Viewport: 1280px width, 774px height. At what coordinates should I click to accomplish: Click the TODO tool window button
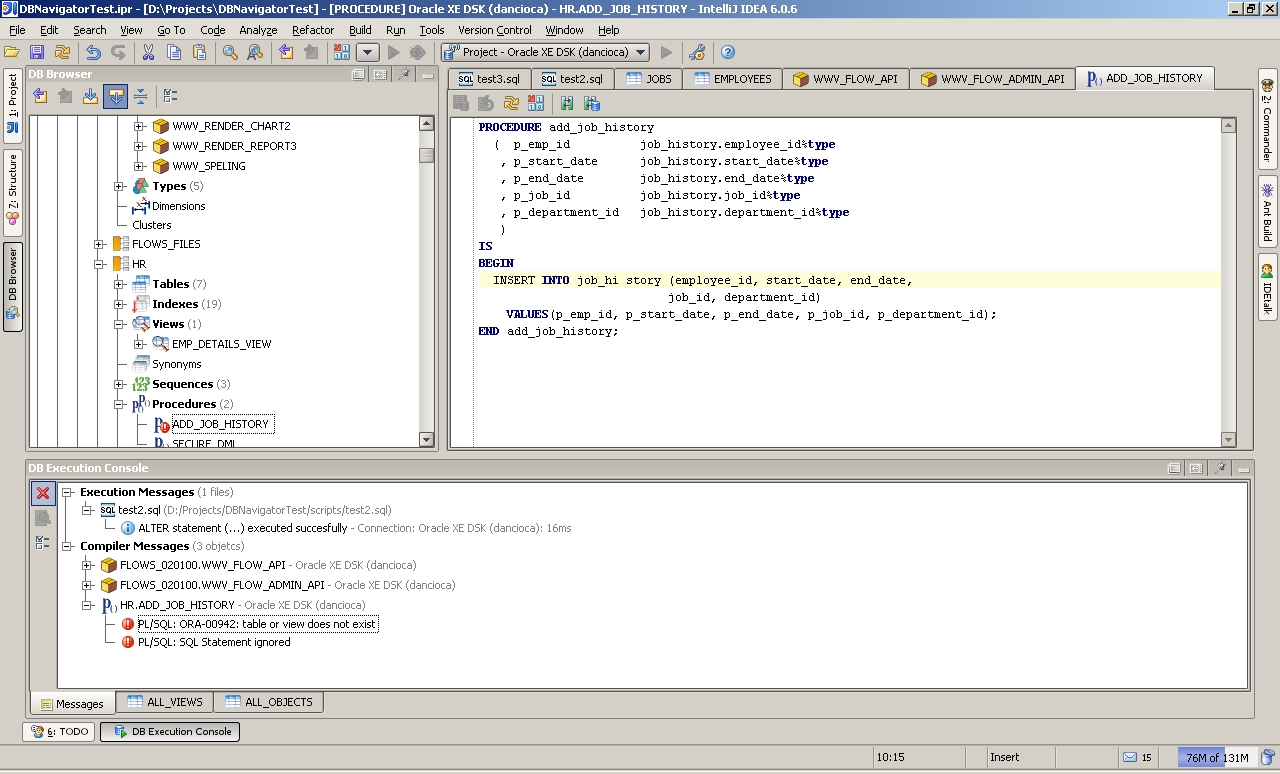click(60, 732)
